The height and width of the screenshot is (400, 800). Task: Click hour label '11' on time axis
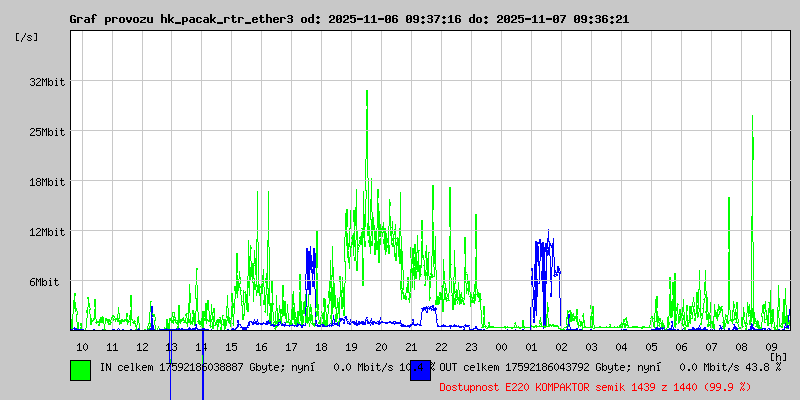[x=112, y=347]
